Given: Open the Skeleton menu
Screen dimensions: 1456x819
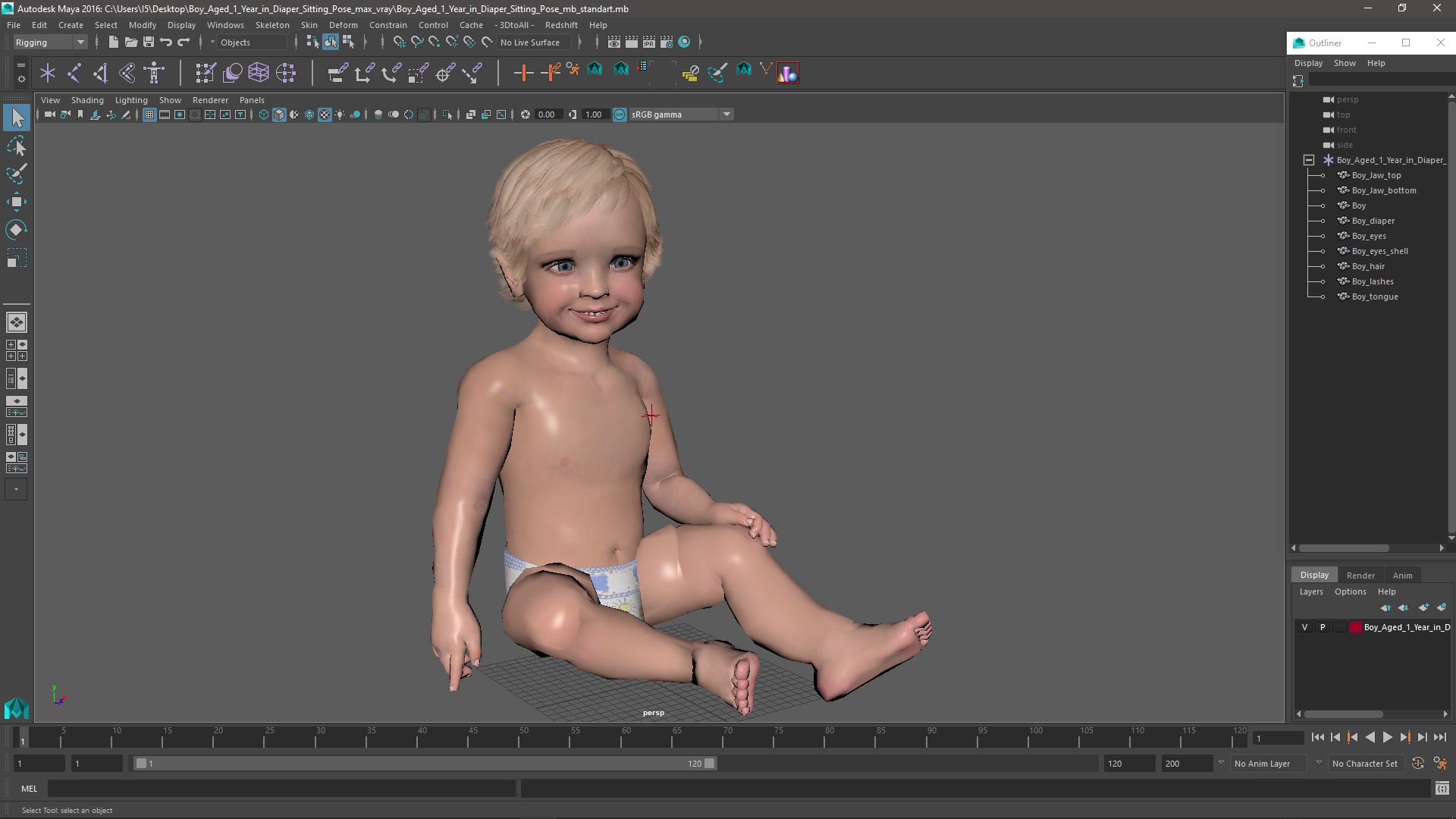Looking at the screenshot, I should click(271, 25).
